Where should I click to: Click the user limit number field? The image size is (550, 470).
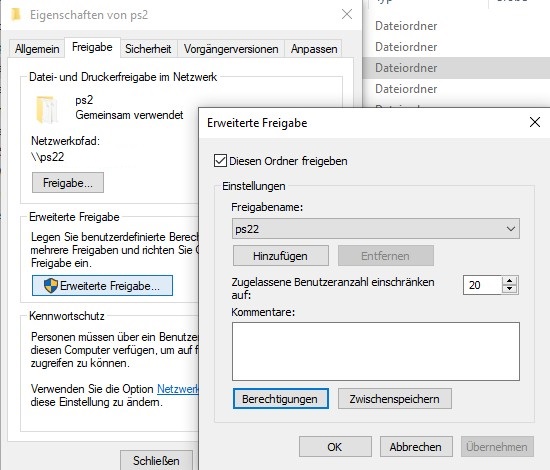(x=483, y=285)
